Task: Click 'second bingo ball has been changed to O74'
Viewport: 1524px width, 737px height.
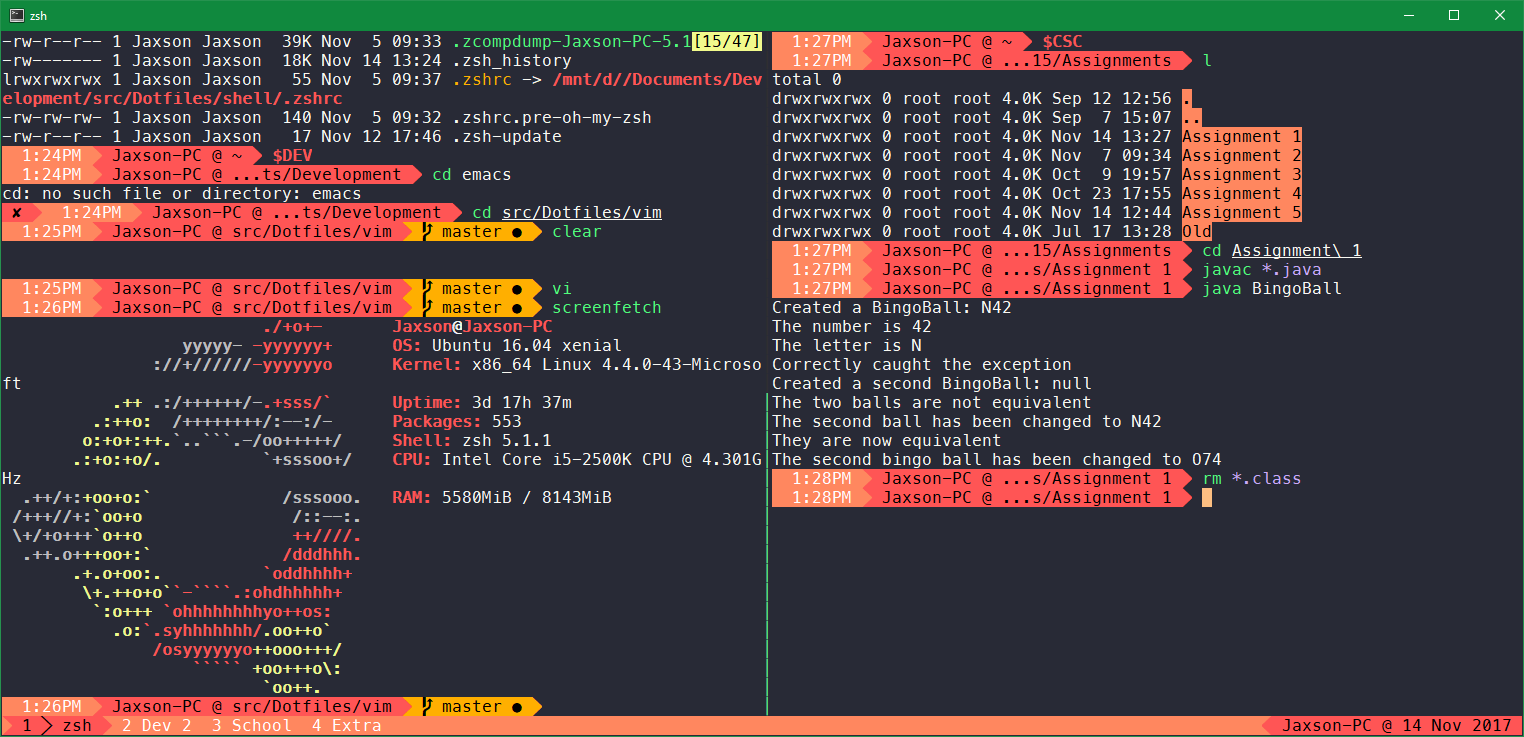Action: [x=996, y=460]
